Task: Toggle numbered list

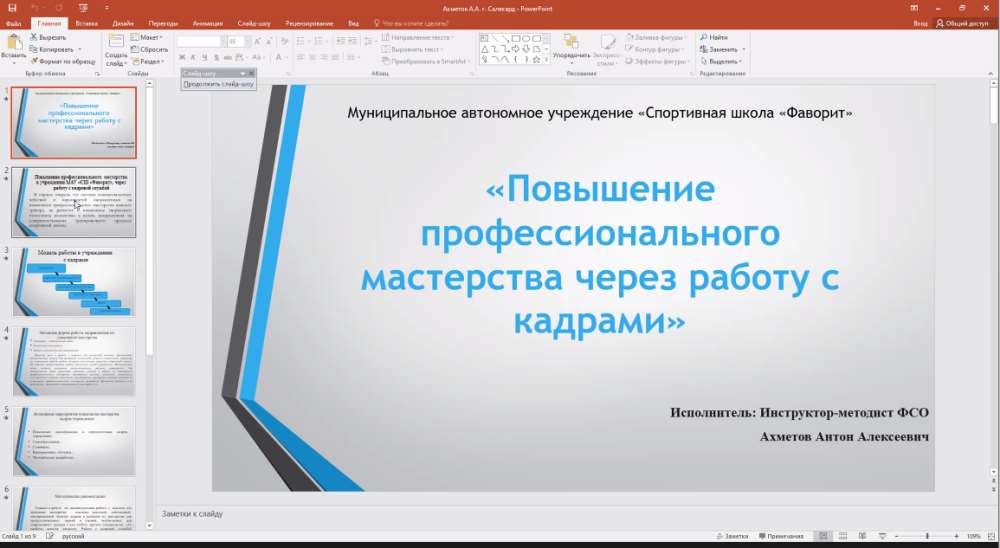Action: pos(318,41)
